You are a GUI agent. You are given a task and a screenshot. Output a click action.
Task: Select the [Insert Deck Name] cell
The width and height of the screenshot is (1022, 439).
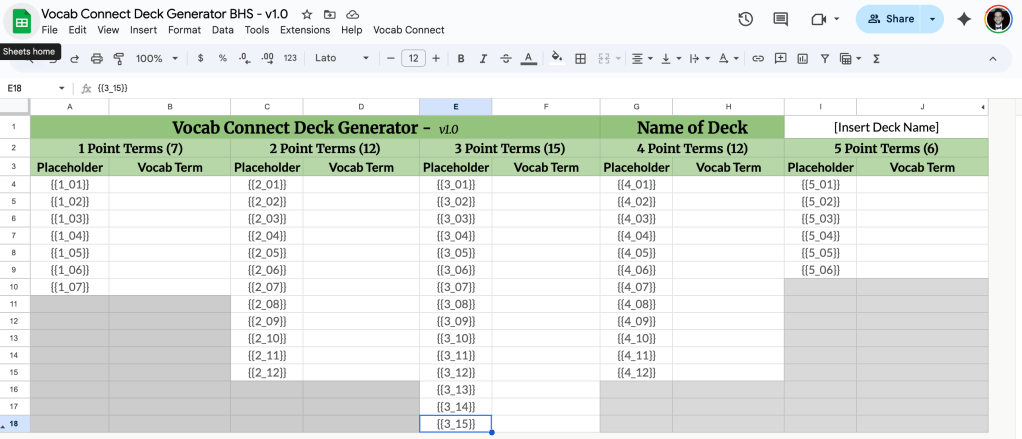885,127
